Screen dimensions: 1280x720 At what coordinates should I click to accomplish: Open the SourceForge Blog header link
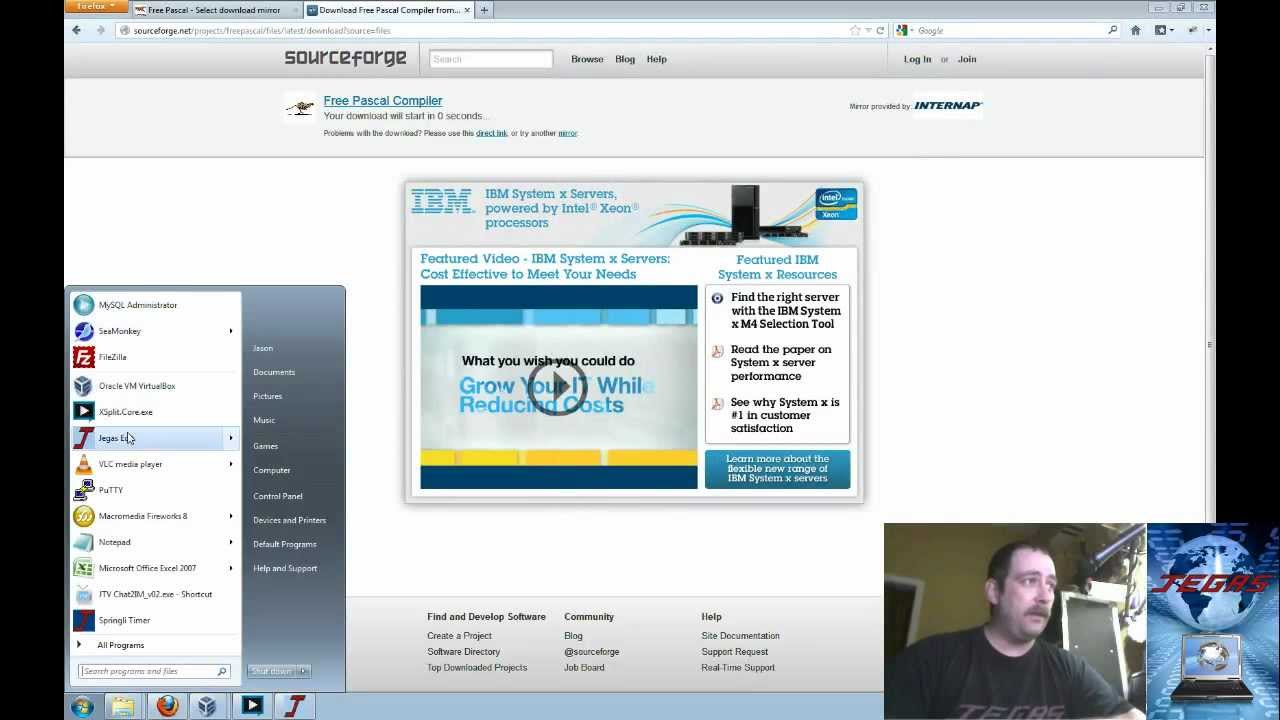(625, 59)
